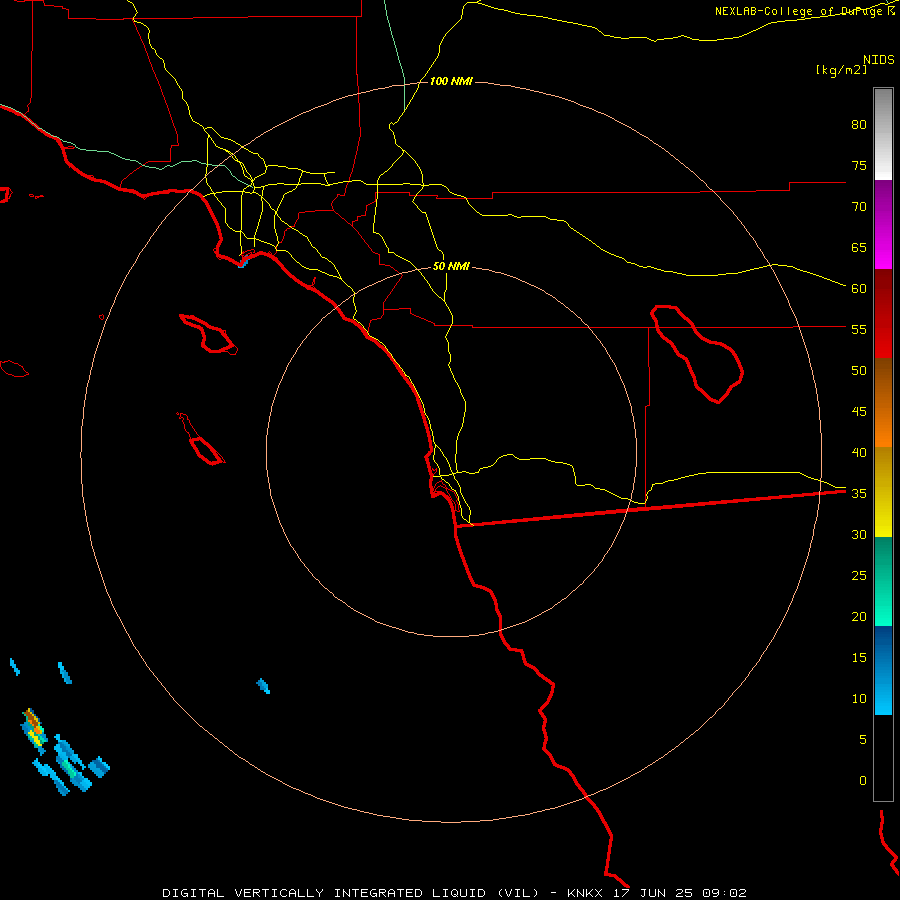This screenshot has height=900, width=900.
Task: Select the 50 NMI range ring label
Action: pos(451,266)
